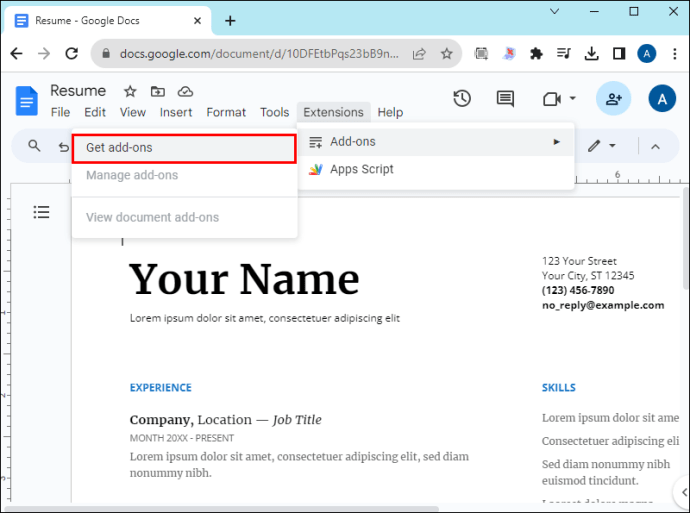Open the new tab with plus button
The height and width of the screenshot is (513, 690).
tap(230, 21)
